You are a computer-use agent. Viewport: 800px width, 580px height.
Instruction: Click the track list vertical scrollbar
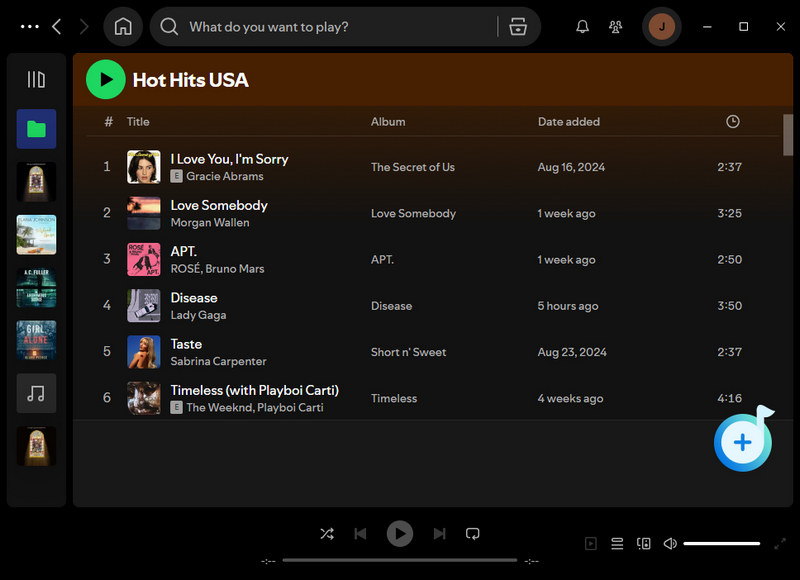[x=788, y=135]
